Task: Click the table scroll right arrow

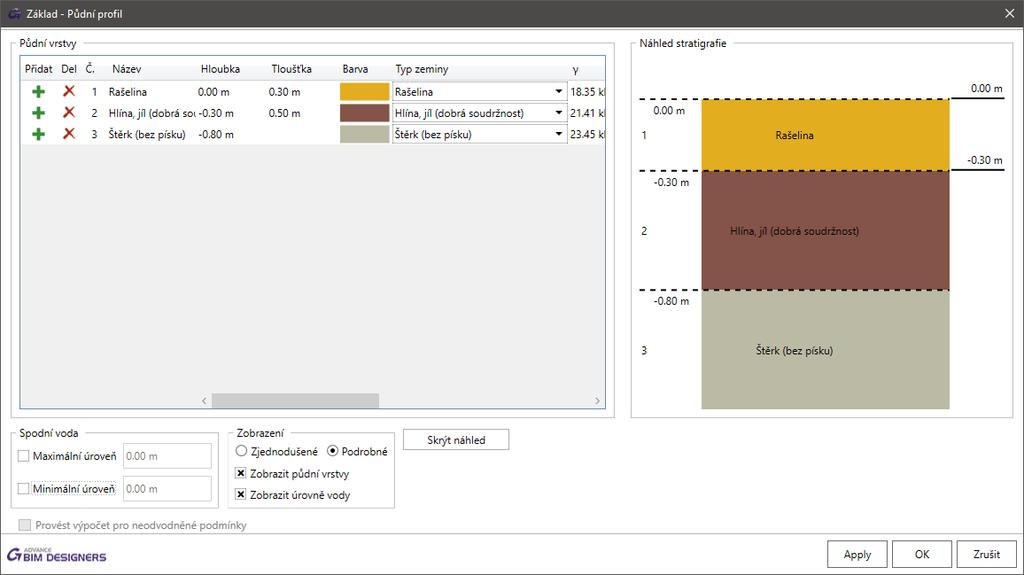Action: pyautogui.click(x=597, y=401)
